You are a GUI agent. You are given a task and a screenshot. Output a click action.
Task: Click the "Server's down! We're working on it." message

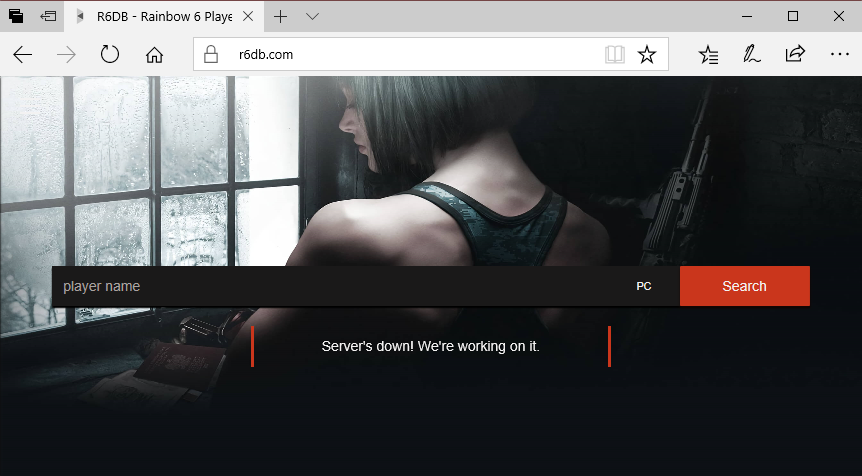[x=430, y=346]
